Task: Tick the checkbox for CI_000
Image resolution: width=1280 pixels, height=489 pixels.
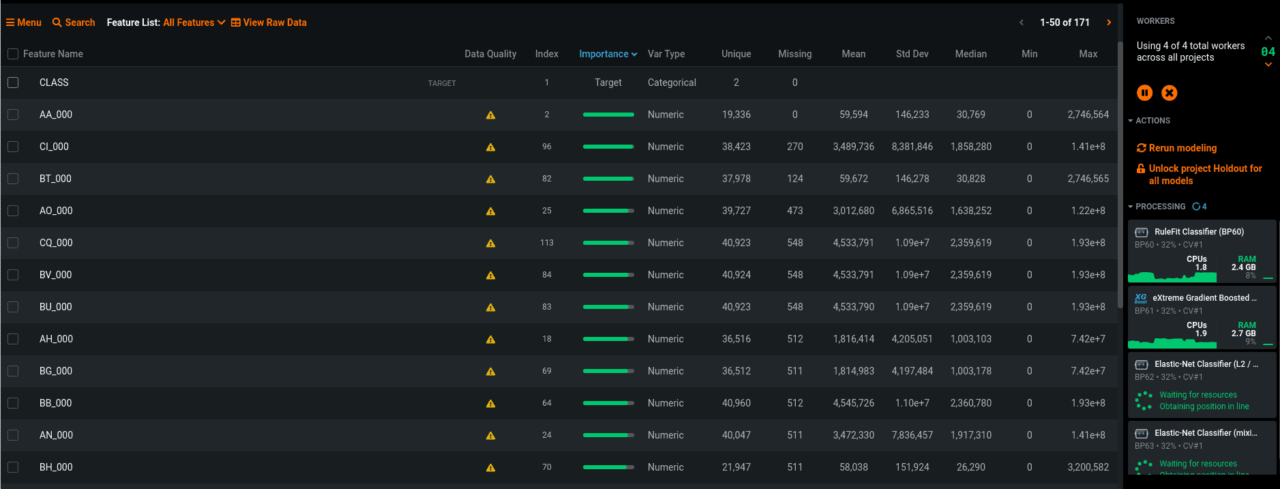Action: pos(13,147)
